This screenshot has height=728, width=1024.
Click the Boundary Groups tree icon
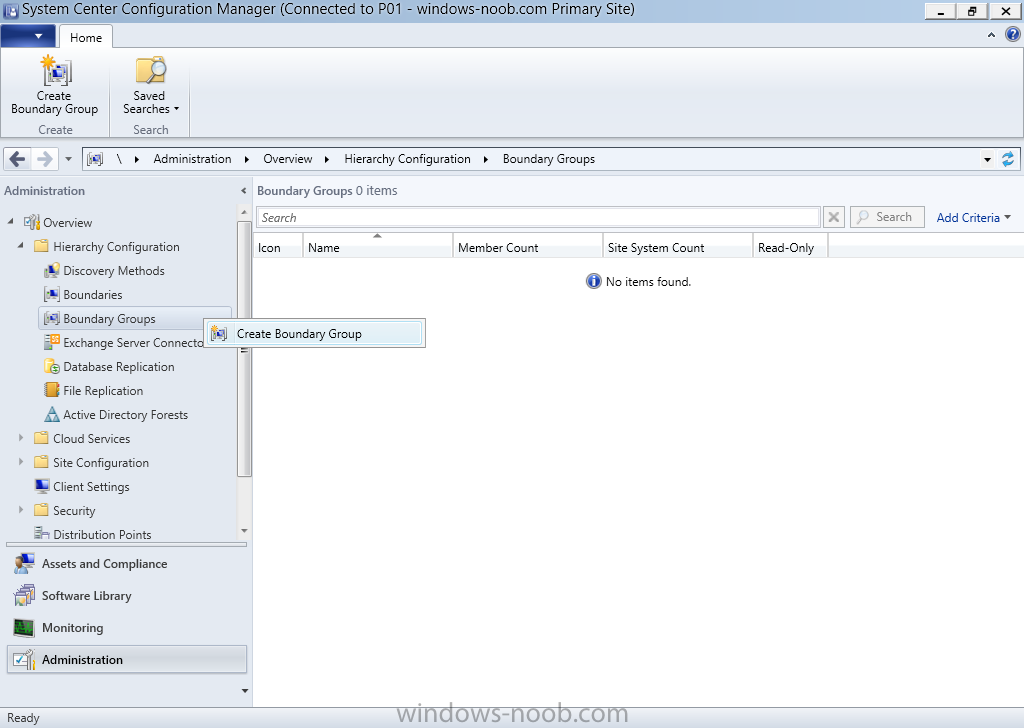52,319
